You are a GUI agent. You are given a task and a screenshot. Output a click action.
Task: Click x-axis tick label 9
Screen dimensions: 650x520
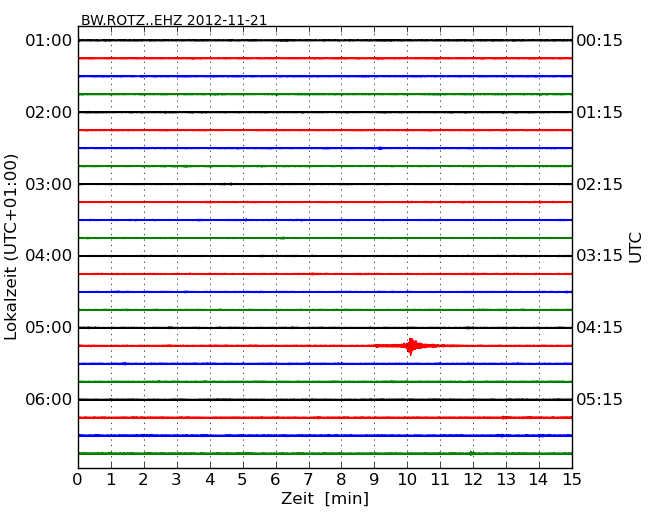pos(374,480)
